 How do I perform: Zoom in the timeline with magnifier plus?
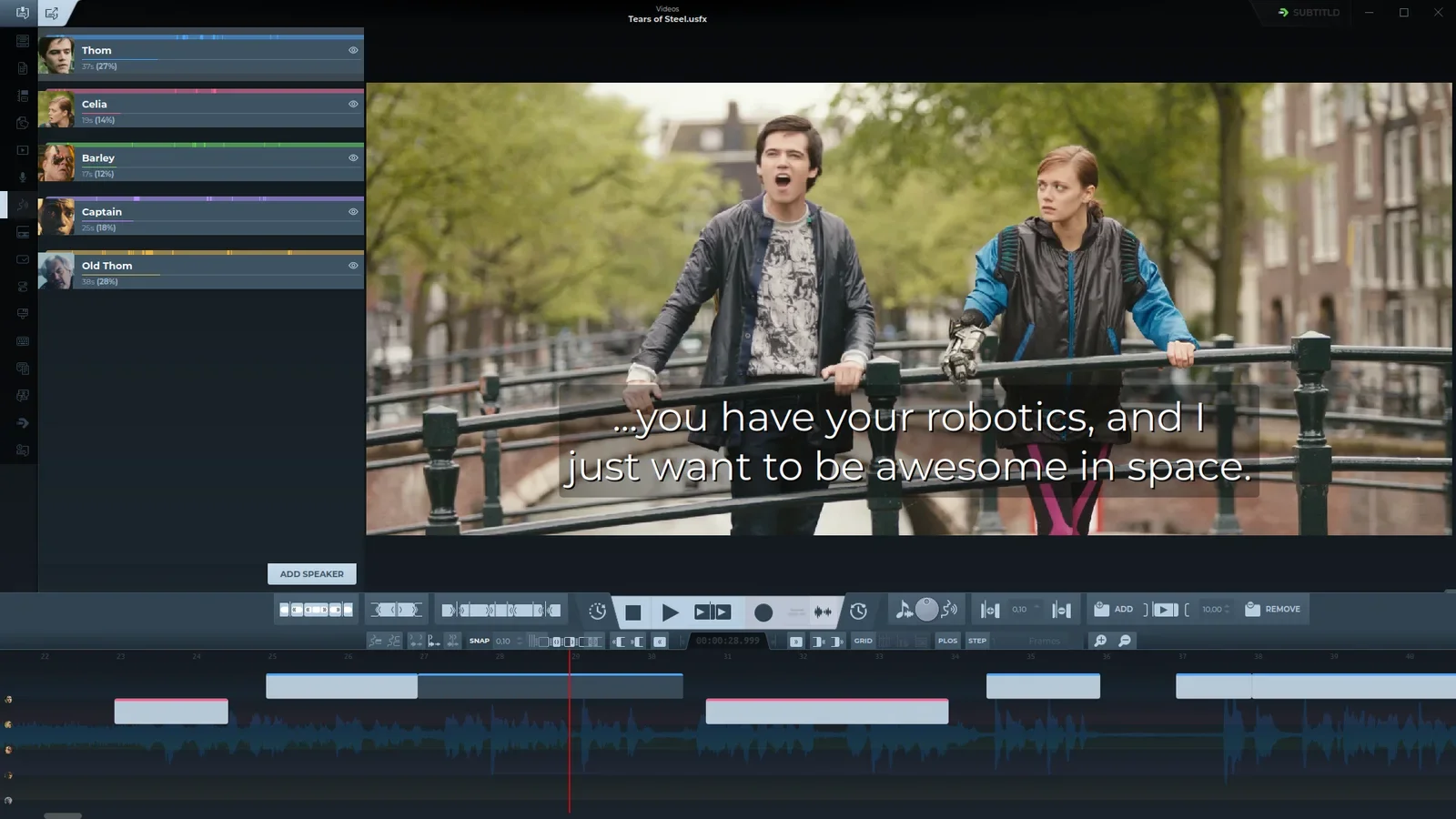click(1100, 641)
